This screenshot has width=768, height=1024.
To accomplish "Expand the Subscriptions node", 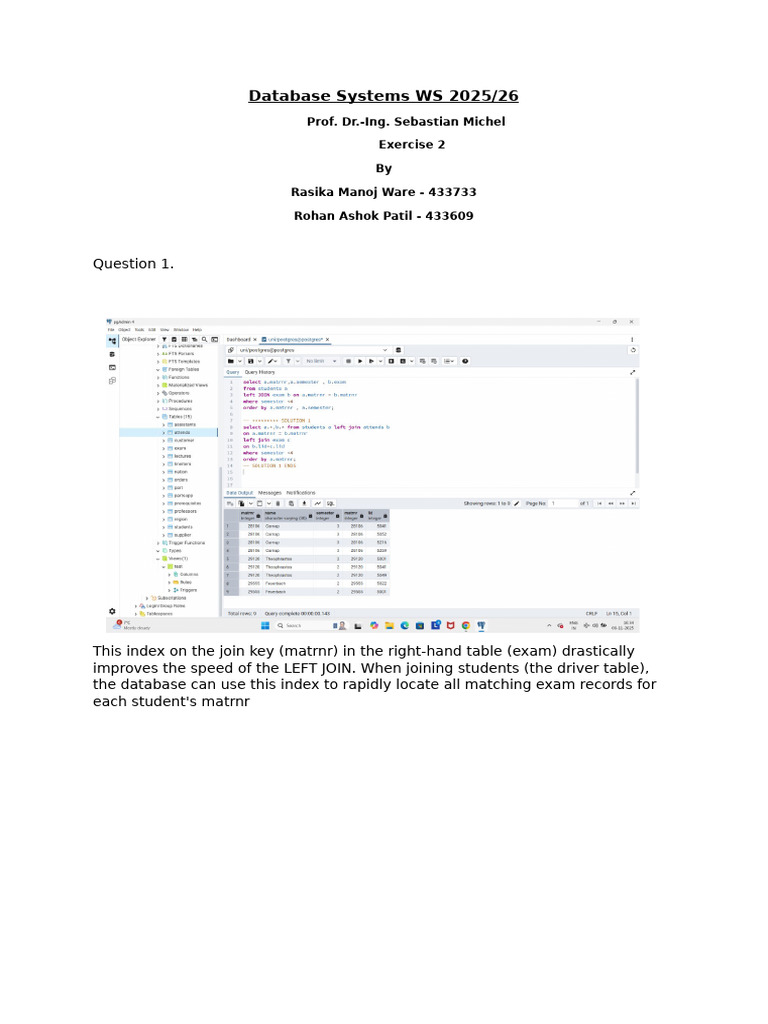I will pyautogui.click(x=147, y=598).
